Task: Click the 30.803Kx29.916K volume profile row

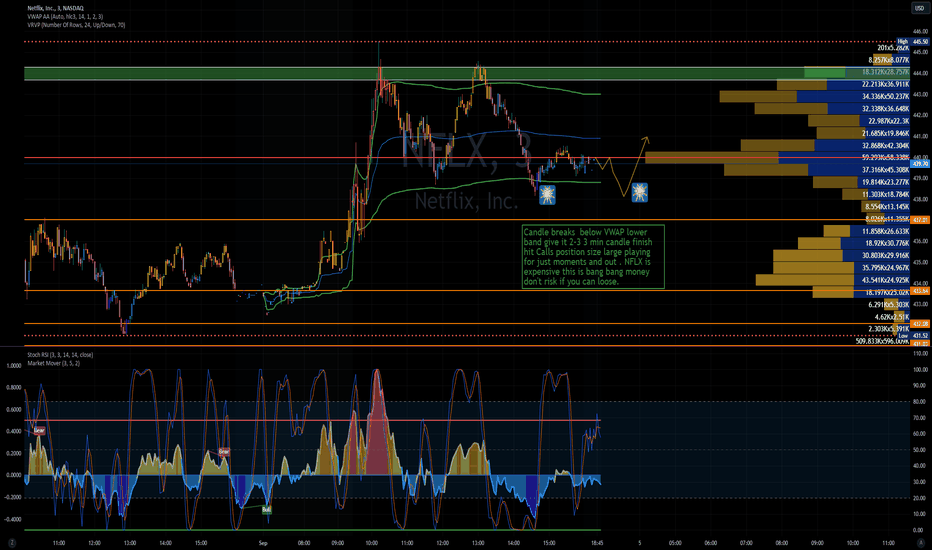Action: tap(841, 255)
